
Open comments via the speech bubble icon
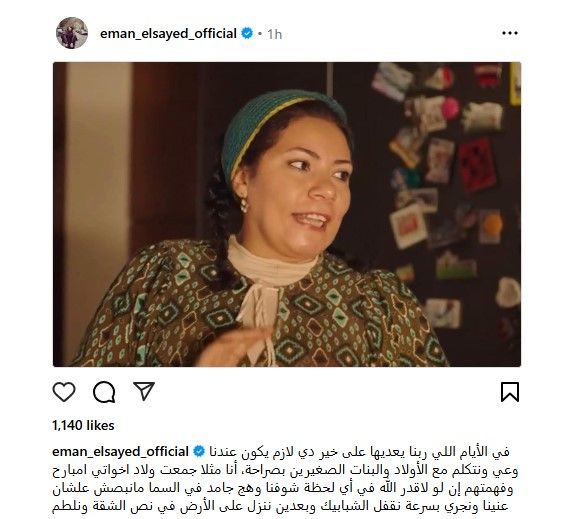pos(104,392)
